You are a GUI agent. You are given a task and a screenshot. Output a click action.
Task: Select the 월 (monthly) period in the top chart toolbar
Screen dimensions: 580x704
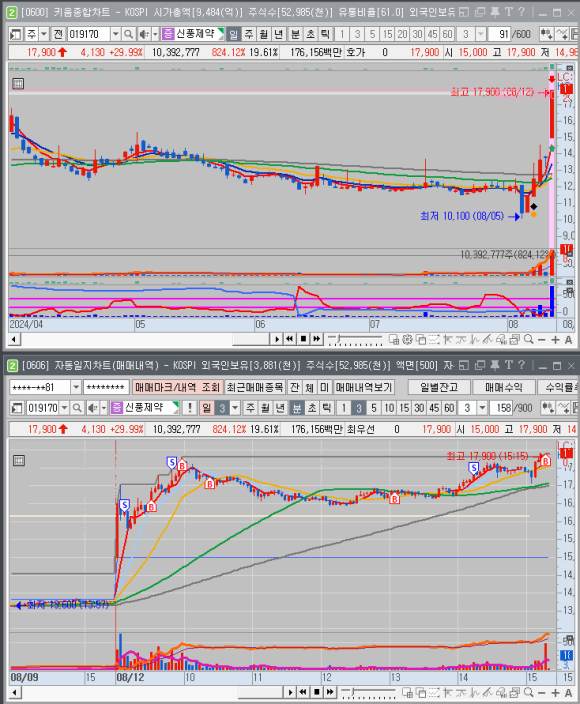click(x=264, y=34)
